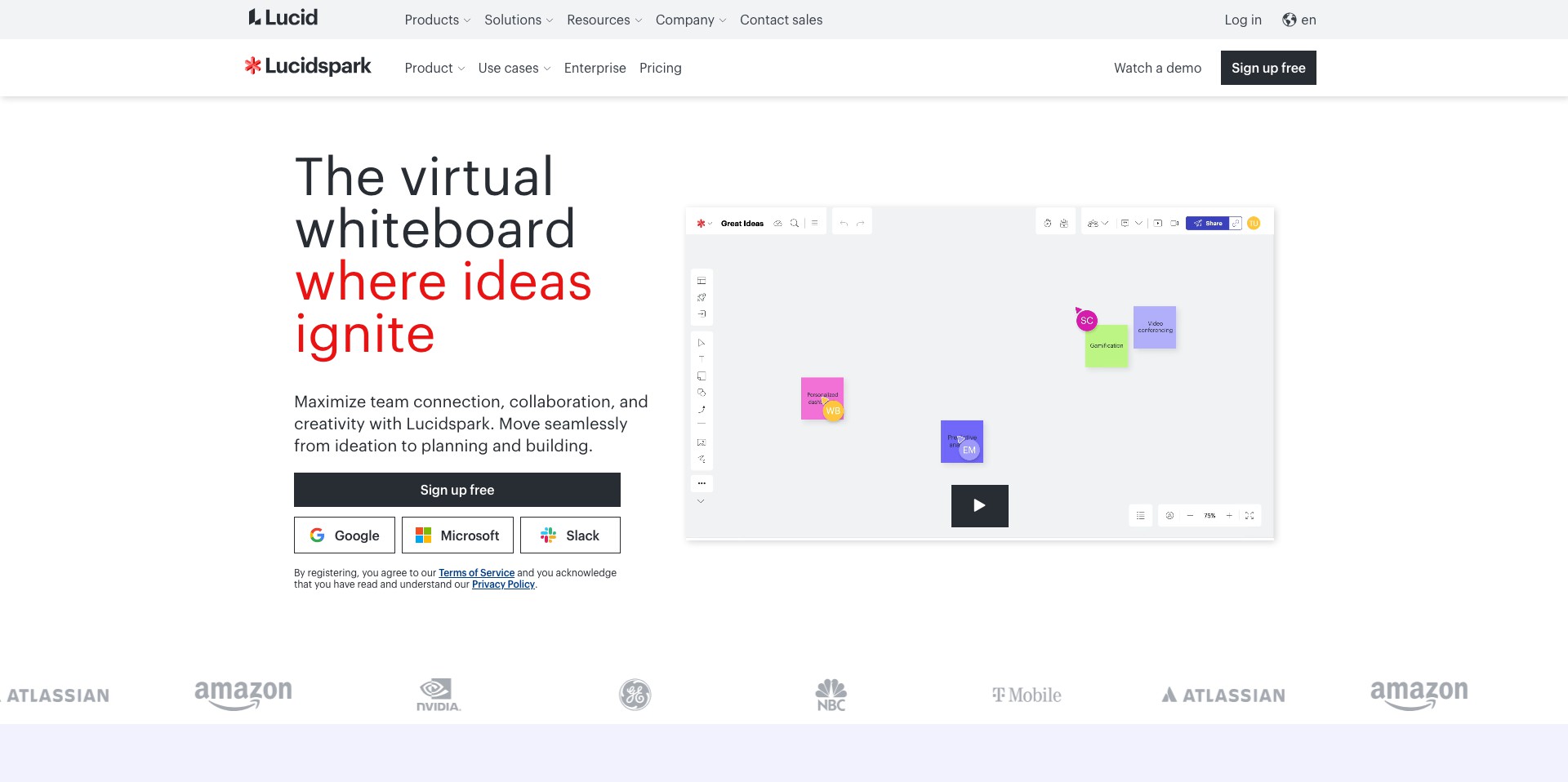Click the purple Video conferencing sticky note
This screenshot has width=1568, height=782.
(x=1155, y=327)
